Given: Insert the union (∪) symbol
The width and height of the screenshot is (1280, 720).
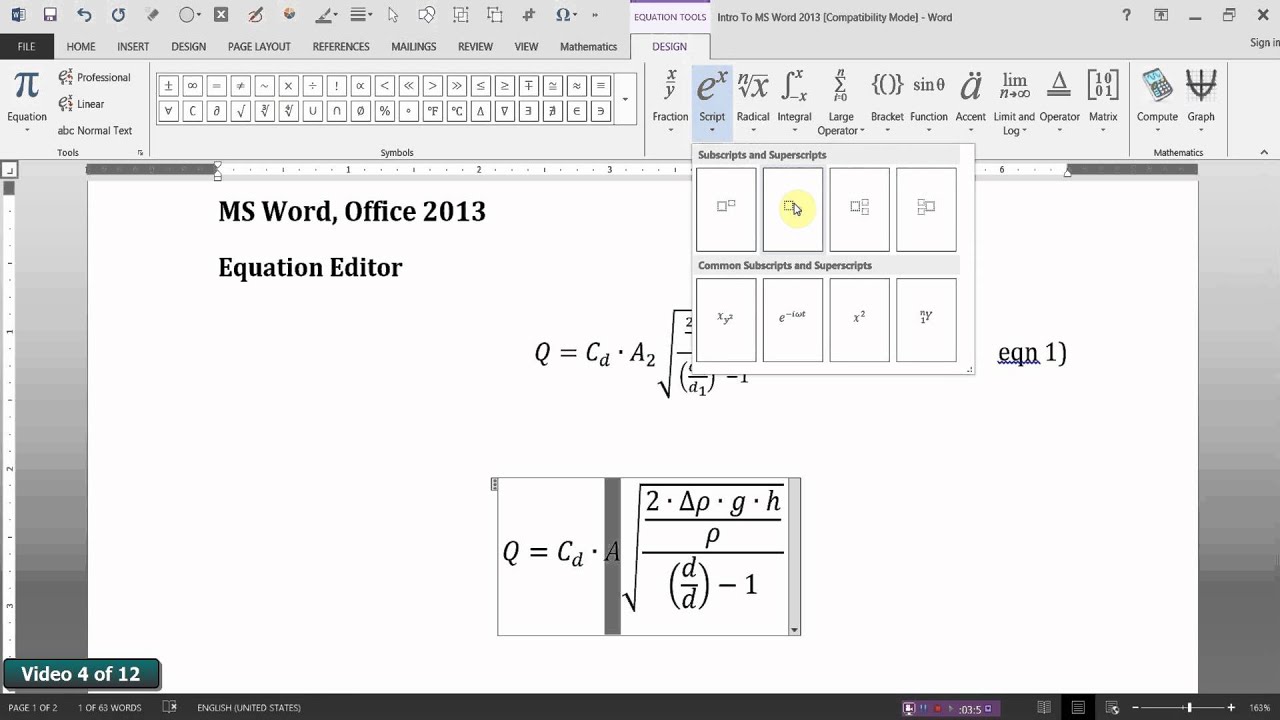Looking at the screenshot, I should 312,111.
